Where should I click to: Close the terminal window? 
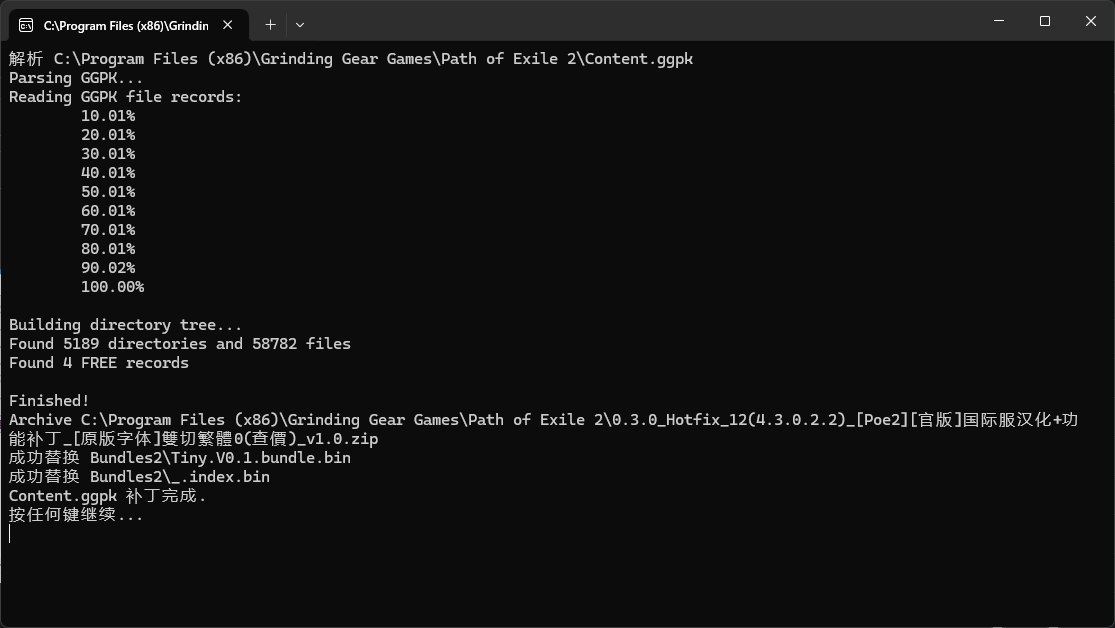point(1091,21)
